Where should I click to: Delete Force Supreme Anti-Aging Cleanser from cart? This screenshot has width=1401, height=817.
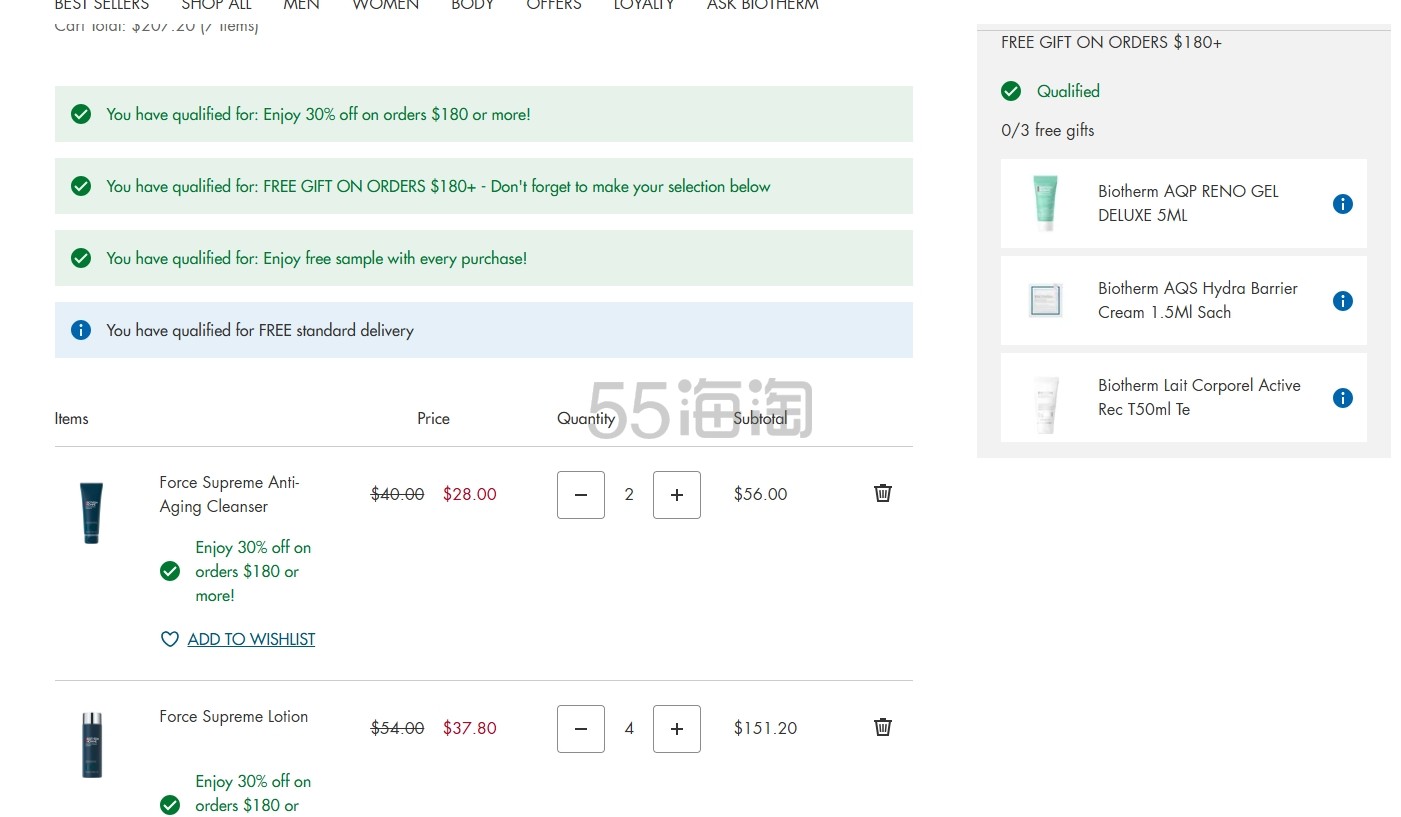coord(883,493)
